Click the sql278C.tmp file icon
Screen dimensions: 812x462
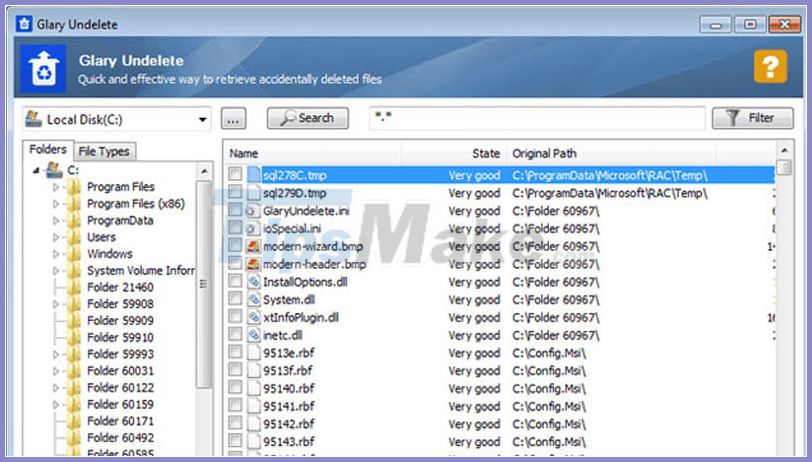pyautogui.click(x=254, y=175)
